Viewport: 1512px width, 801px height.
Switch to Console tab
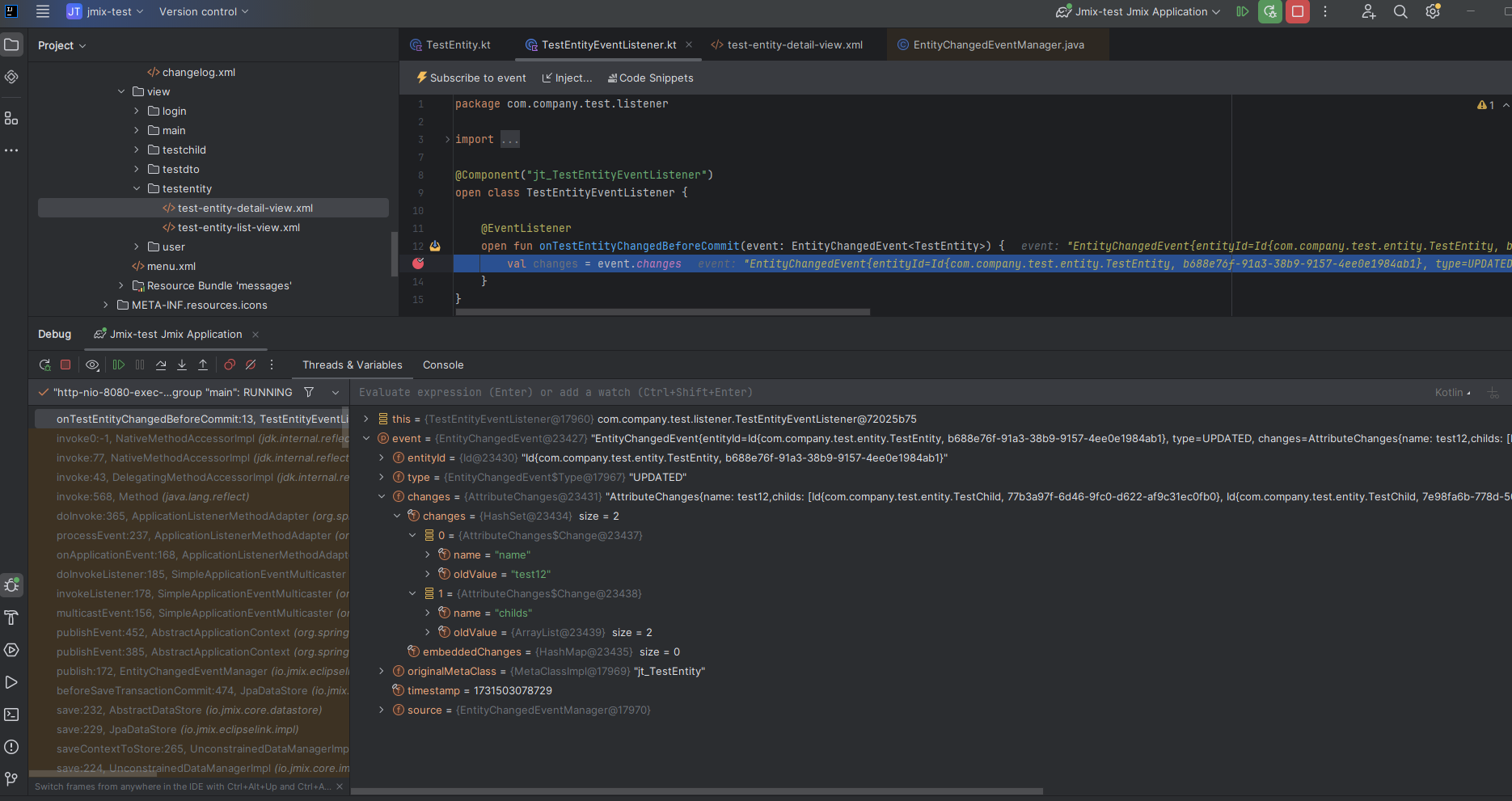(x=443, y=365)
